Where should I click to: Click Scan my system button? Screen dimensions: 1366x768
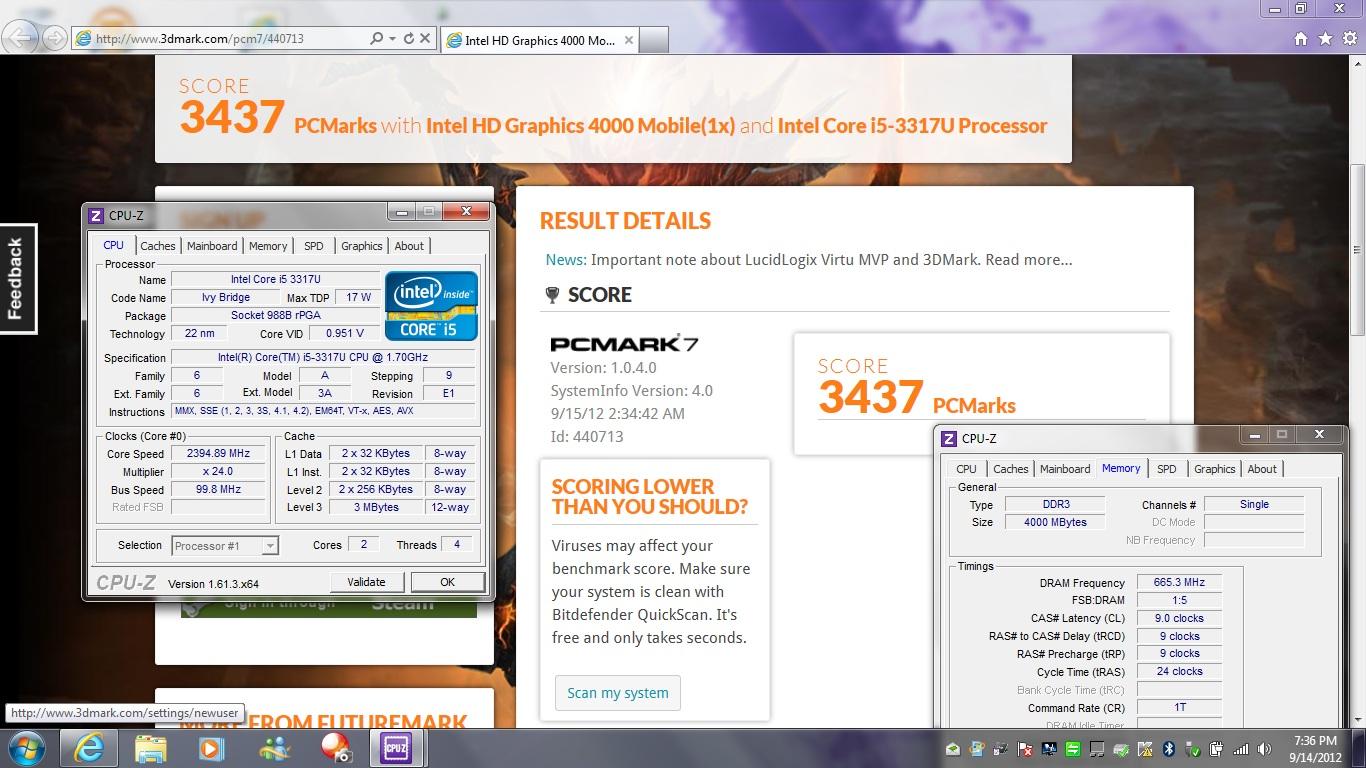[617, 693]
